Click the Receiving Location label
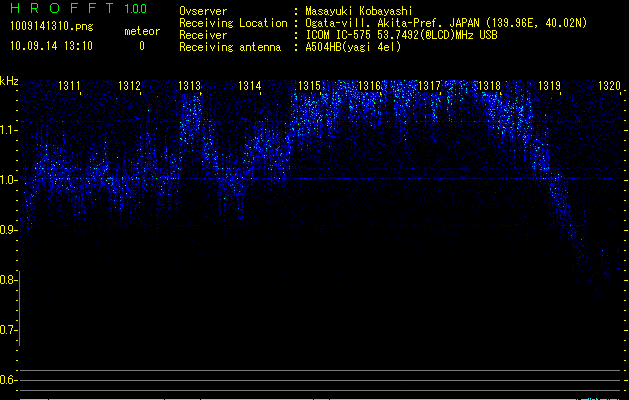 (x=233, y=23)
